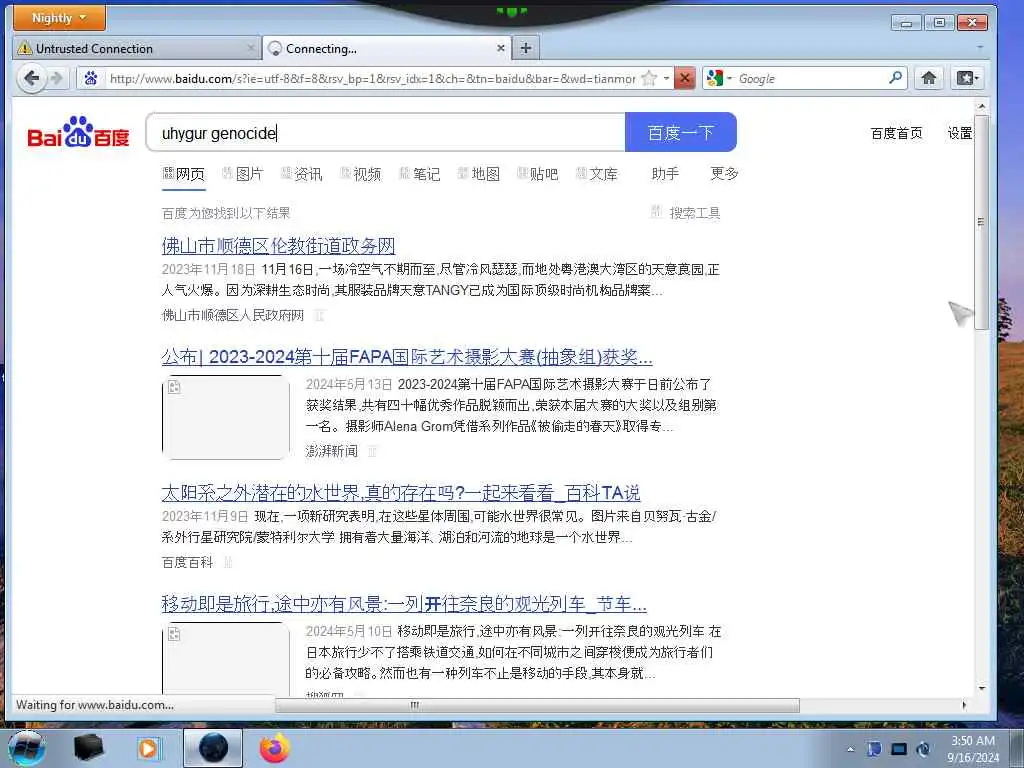
Task: Select the 地图 maps tab
Action: [479, 174]
